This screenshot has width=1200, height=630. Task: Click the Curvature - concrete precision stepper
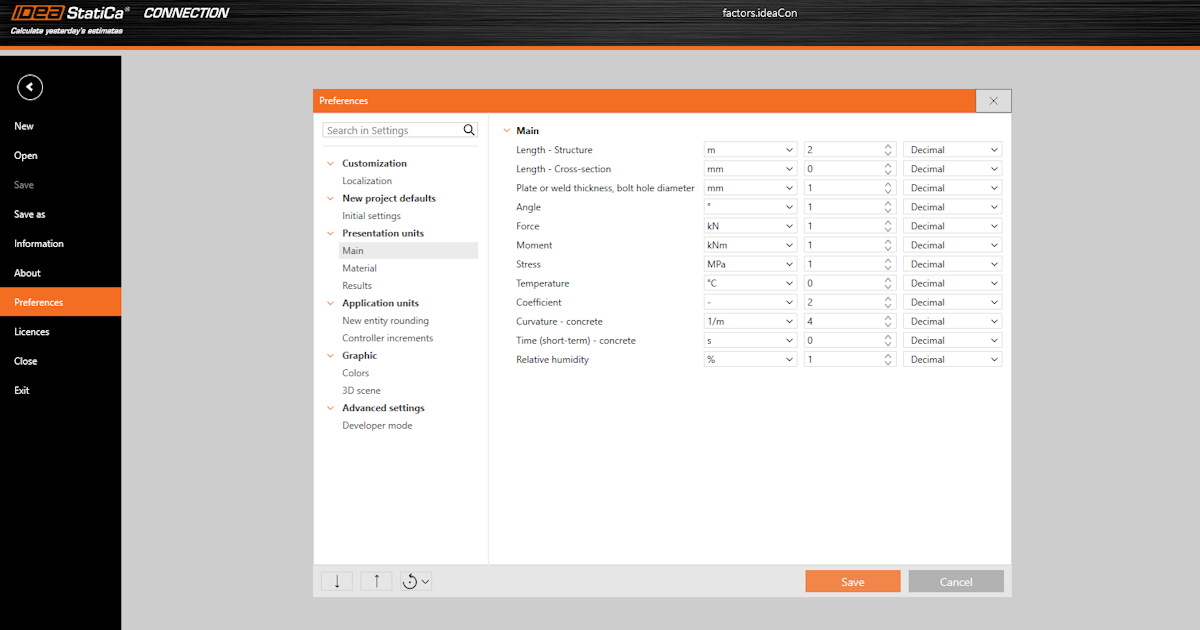point(887,321)
